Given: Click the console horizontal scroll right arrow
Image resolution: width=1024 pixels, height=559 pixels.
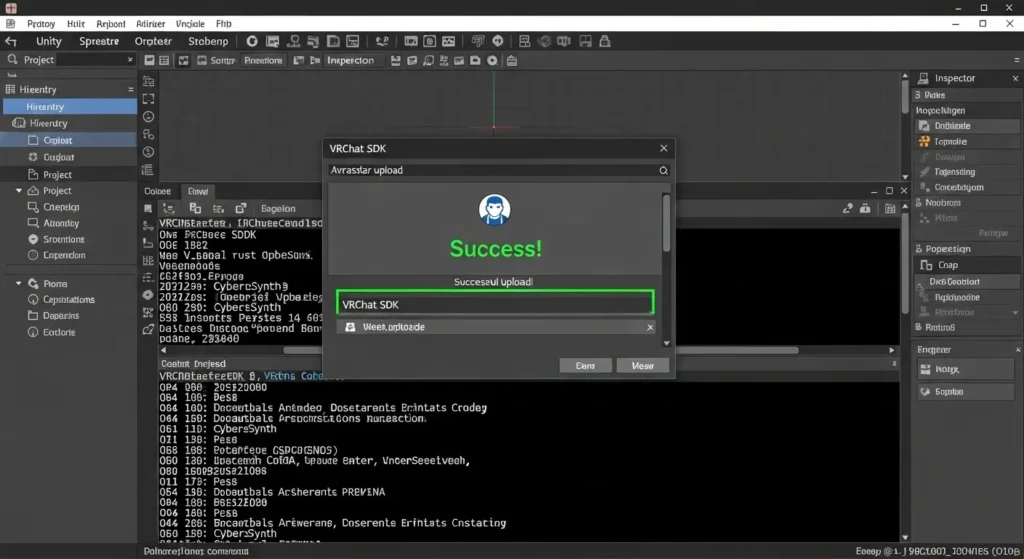Looking at the screenshot, I should pyautogui.click(x=892, y=350).
